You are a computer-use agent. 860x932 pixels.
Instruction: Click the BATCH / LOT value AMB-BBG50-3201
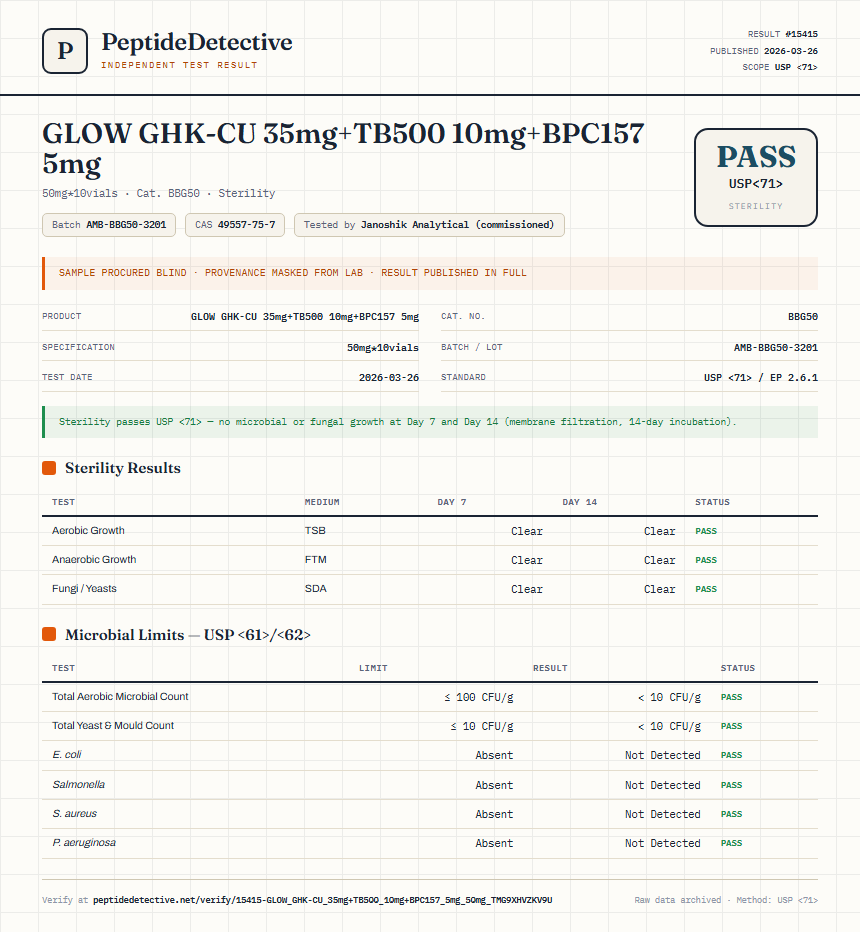pyautogui.click(x=776, y=348)
